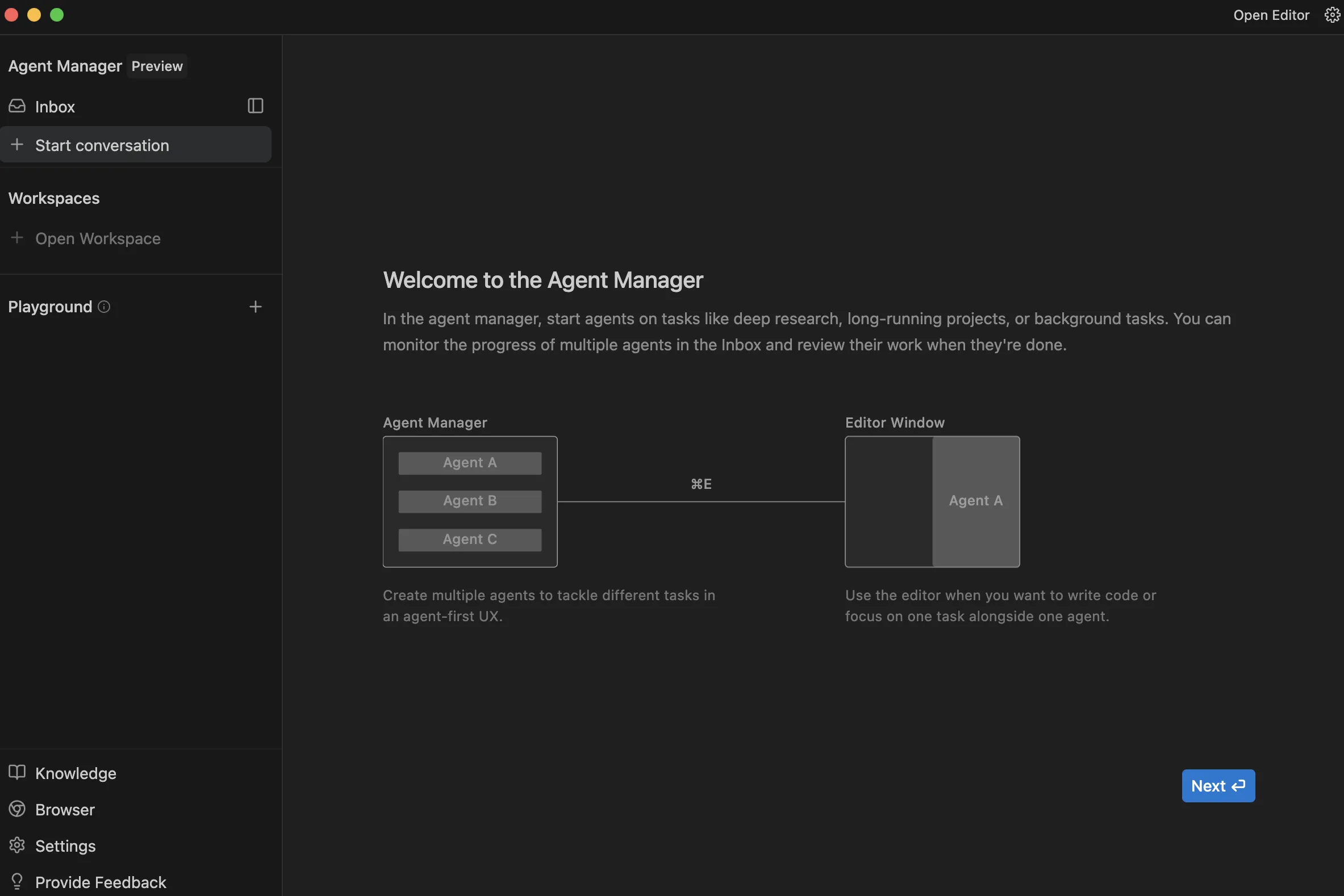The width and height of the screenshot is (1344, 896).
Task: Select the Agent Manager heading
Action: pyautogui.click(x=65, y=66)
